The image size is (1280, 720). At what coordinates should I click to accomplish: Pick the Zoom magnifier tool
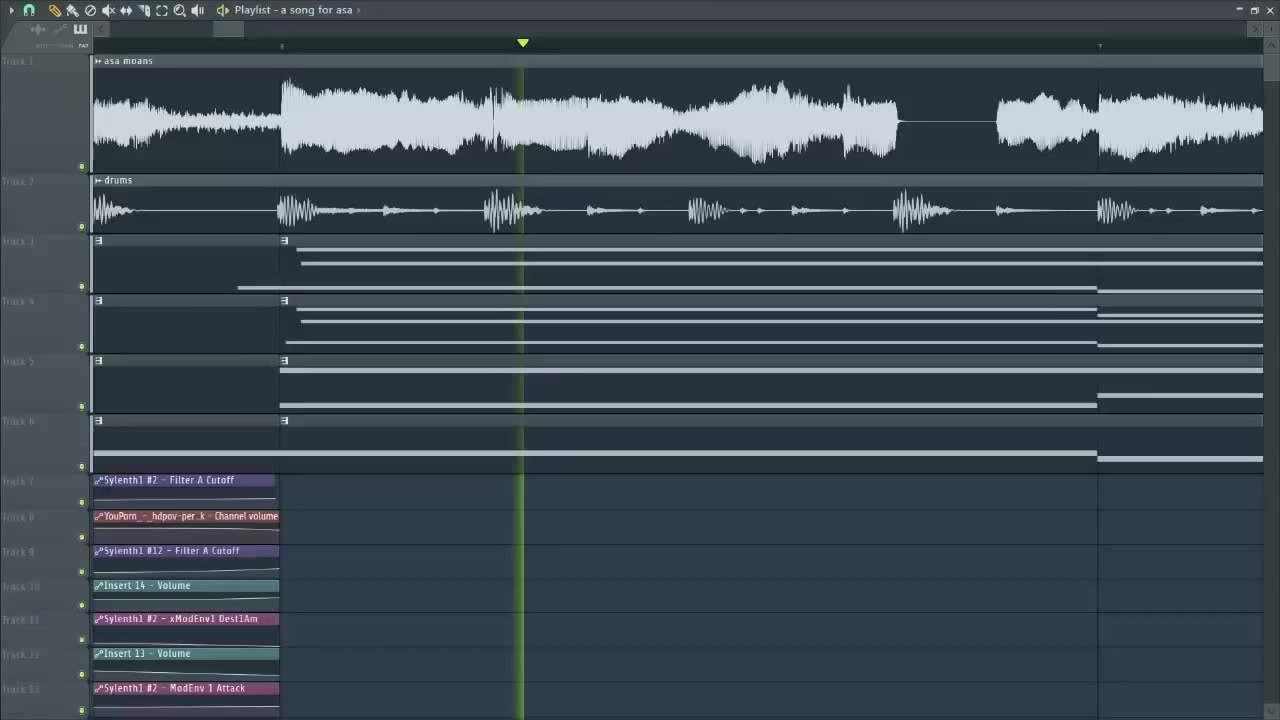click(180, 10)
